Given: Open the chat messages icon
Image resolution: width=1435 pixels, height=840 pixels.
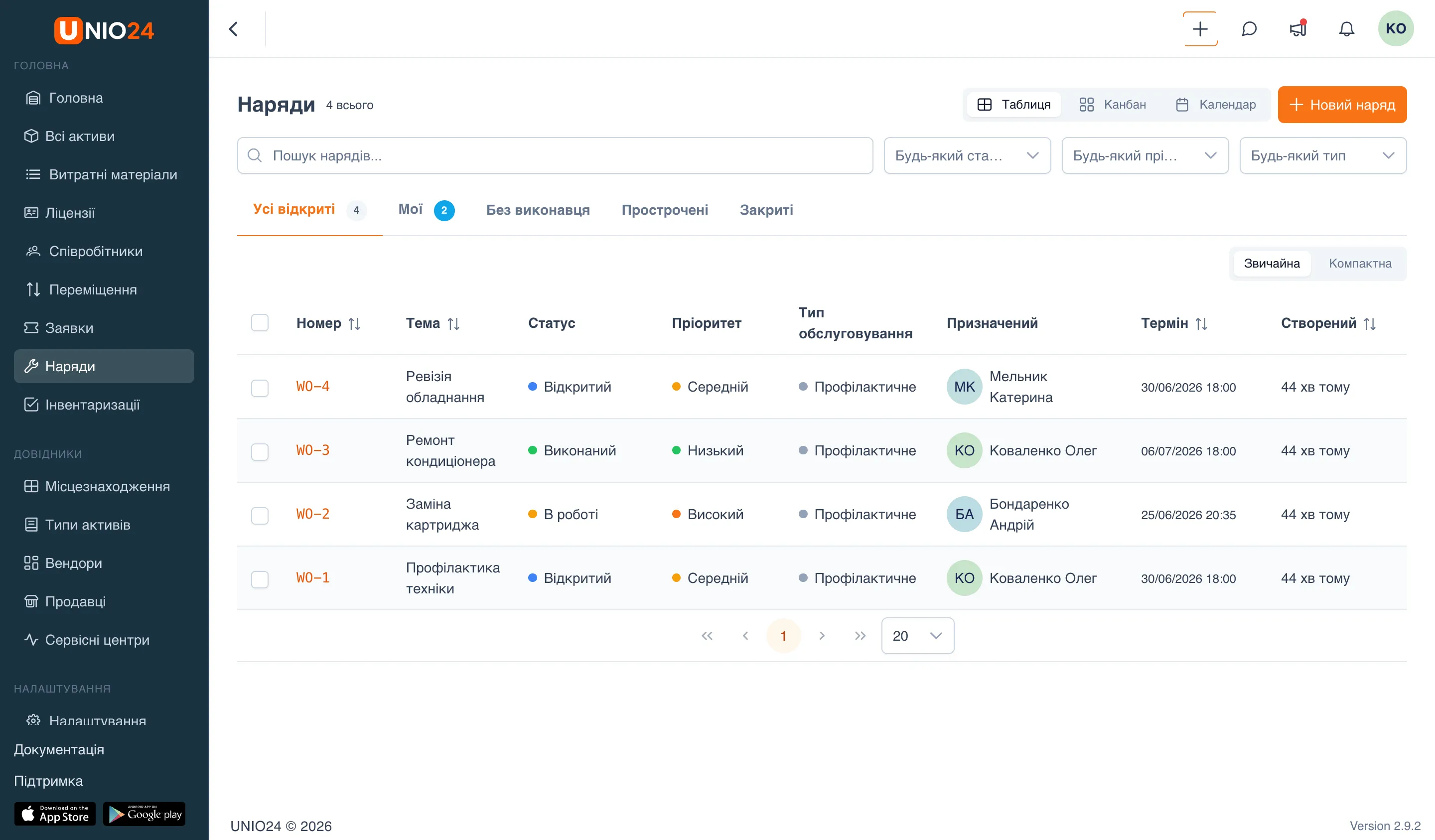Looking at the screenshot, I should point(1249,29).
